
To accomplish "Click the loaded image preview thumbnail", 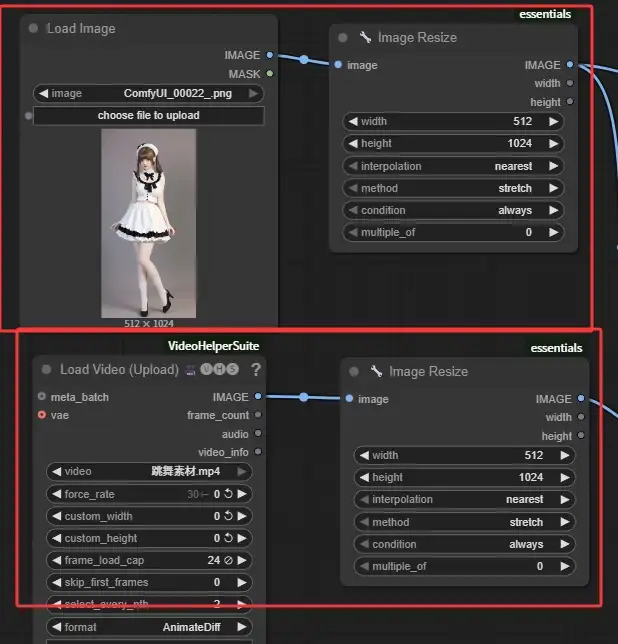I will pos(148,222).
